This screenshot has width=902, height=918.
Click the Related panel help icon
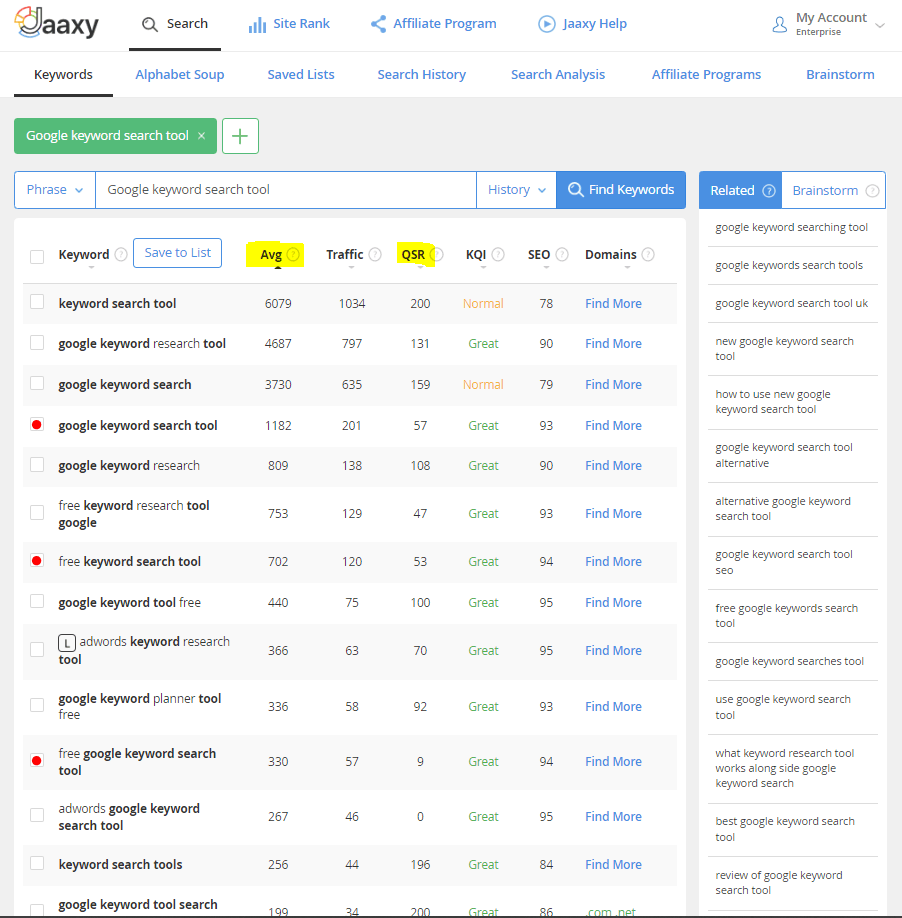(769, 191)
